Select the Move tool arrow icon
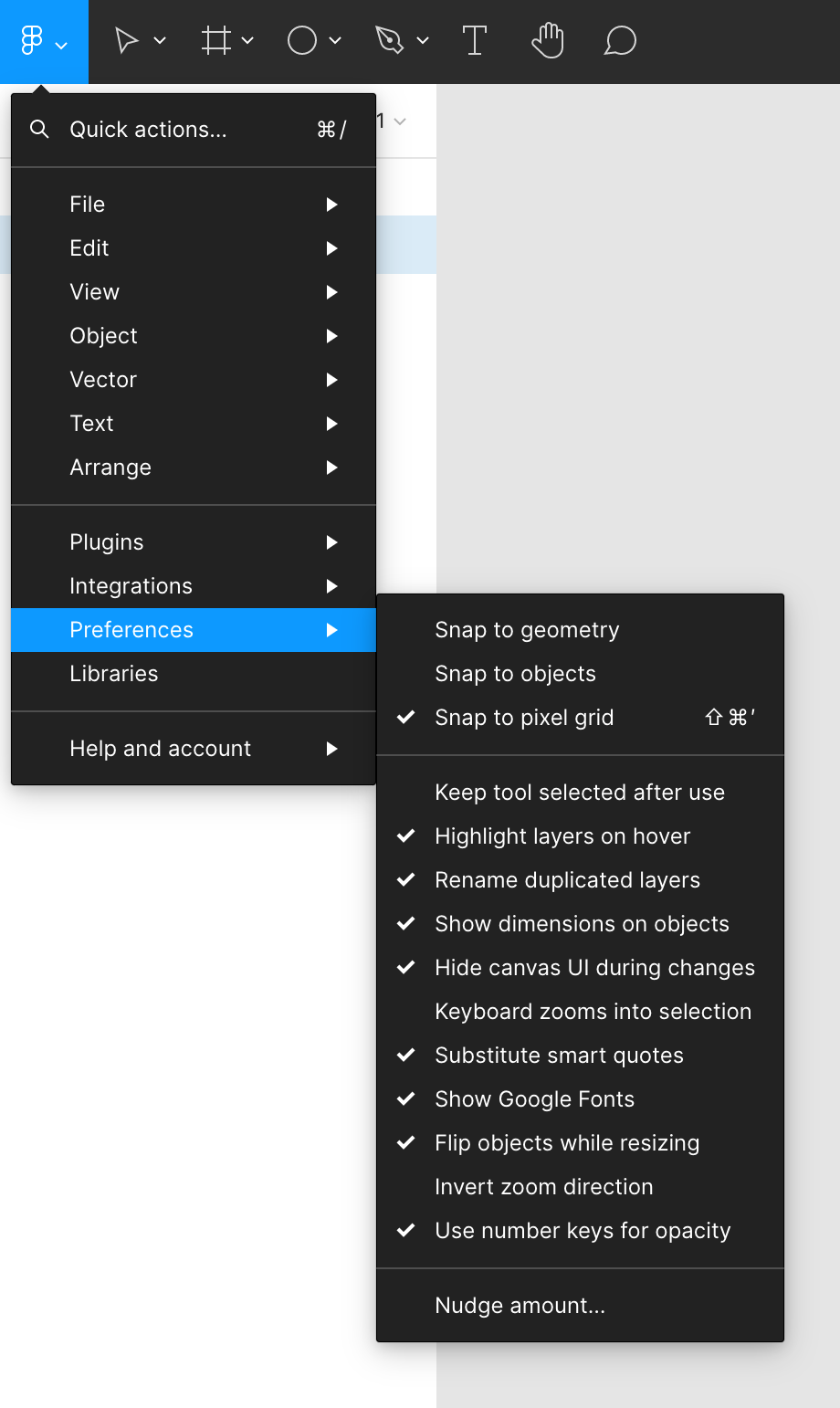This screenshot has height=1408, width=840. tap(127, 41)
